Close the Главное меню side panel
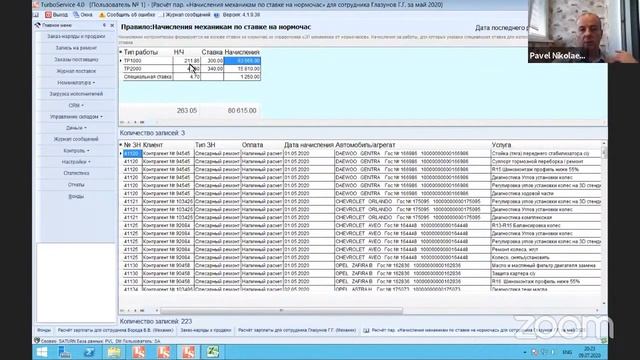The height and width of the screenshot is (360, 640). point(112,25)
